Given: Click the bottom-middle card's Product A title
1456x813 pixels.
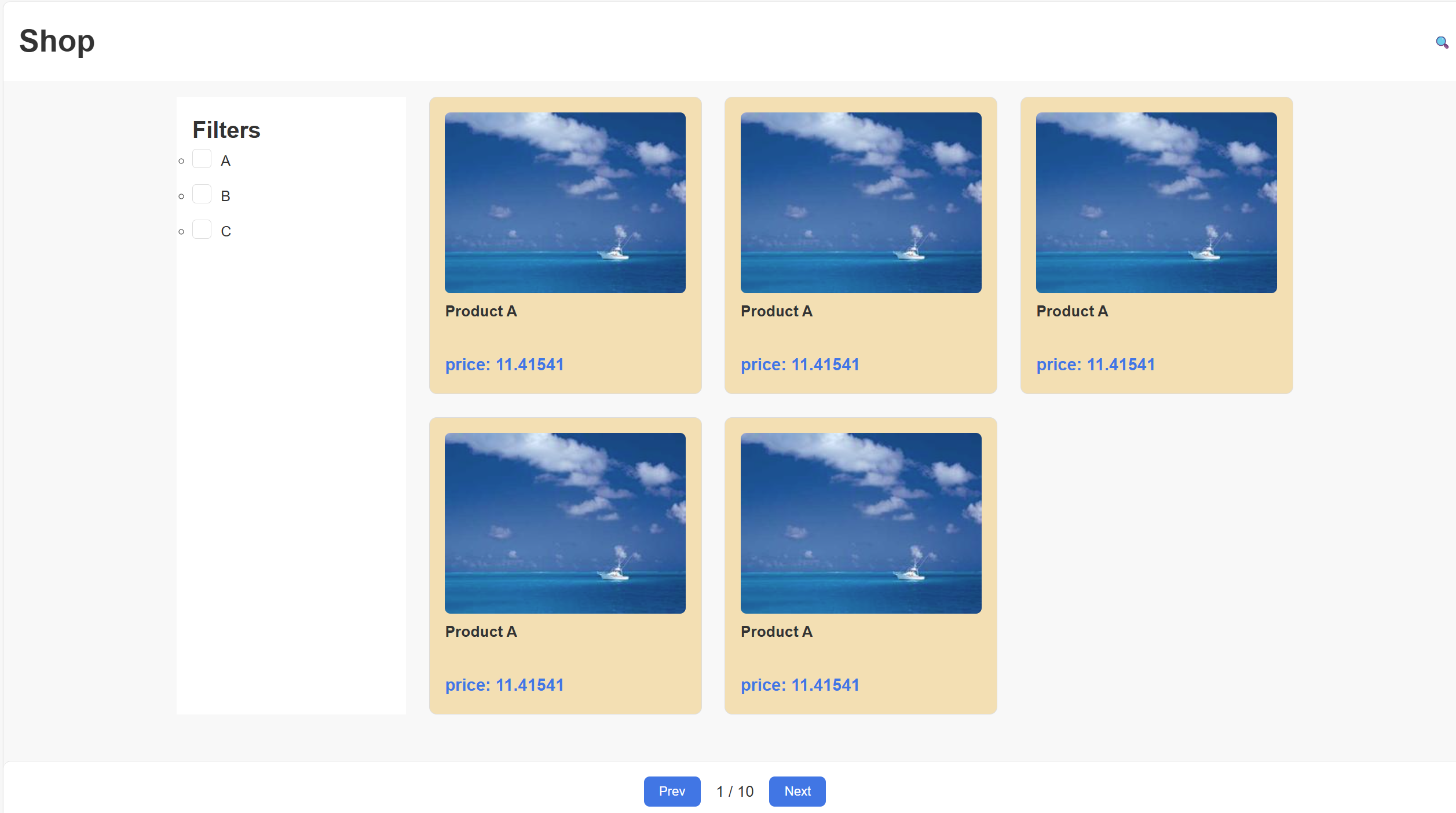Looking at the screenshot, I should [x=776, y=632].
